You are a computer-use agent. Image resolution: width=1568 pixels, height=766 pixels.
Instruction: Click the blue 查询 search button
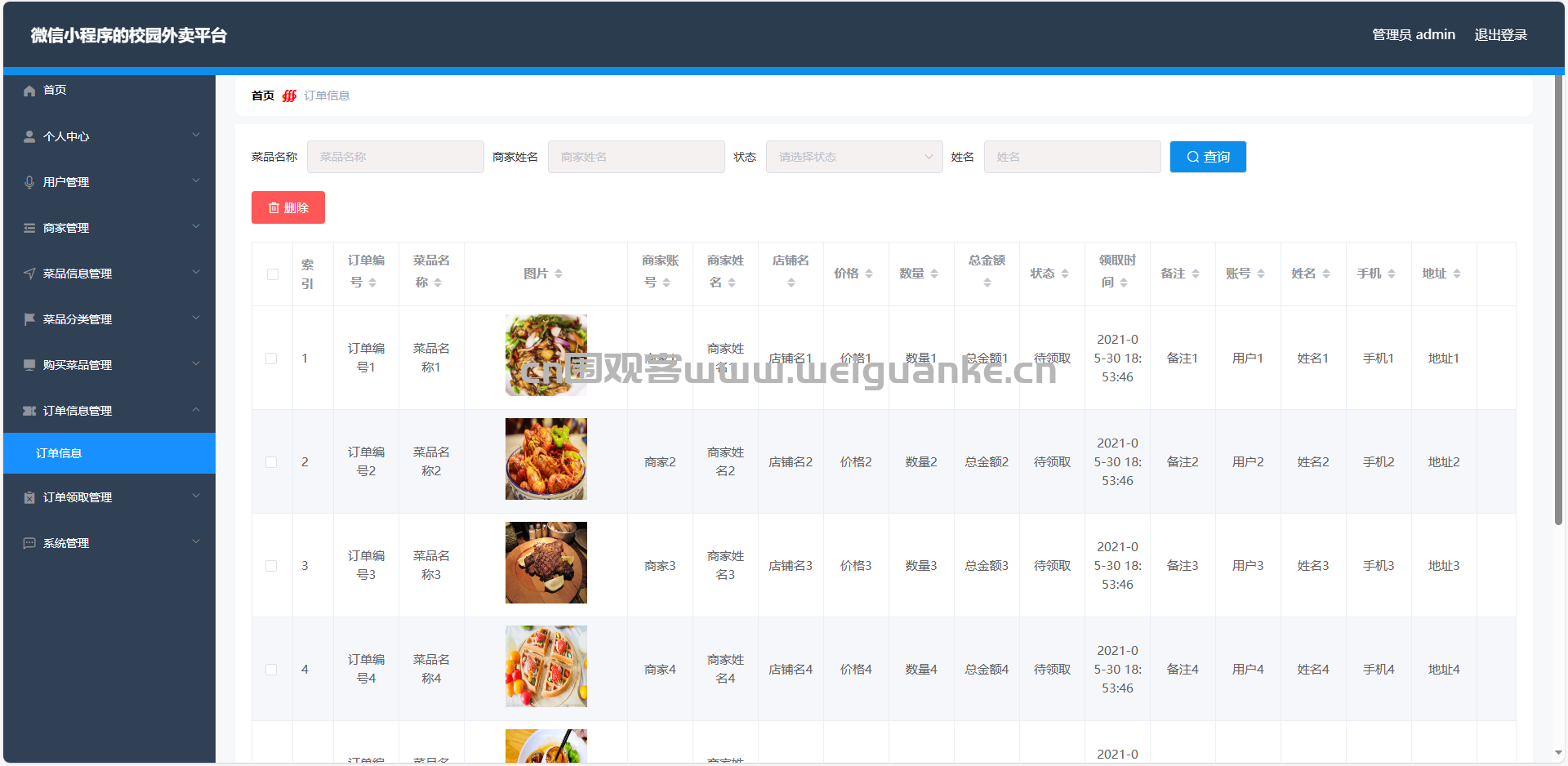pyautogui.click(x=1208, y=157)
